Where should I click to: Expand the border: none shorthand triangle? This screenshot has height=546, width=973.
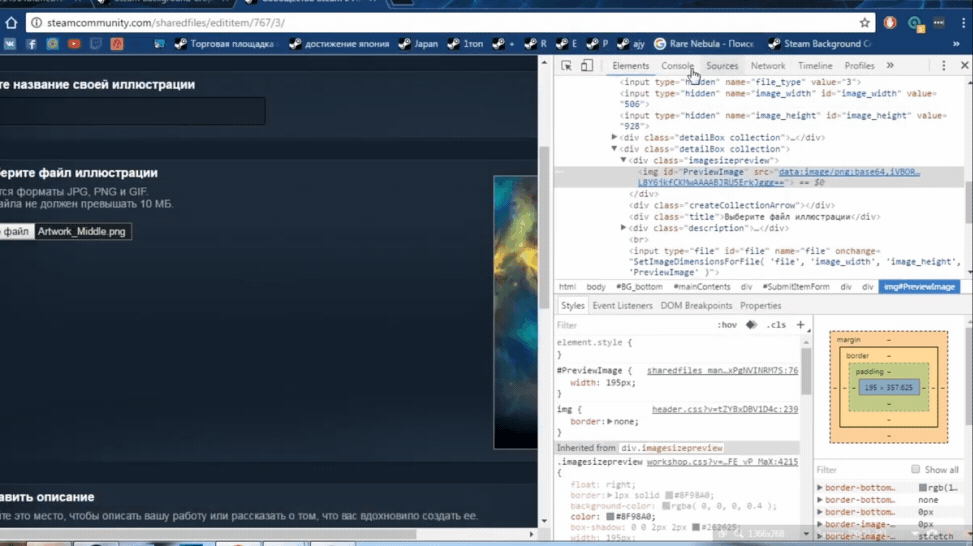(609, 421)
